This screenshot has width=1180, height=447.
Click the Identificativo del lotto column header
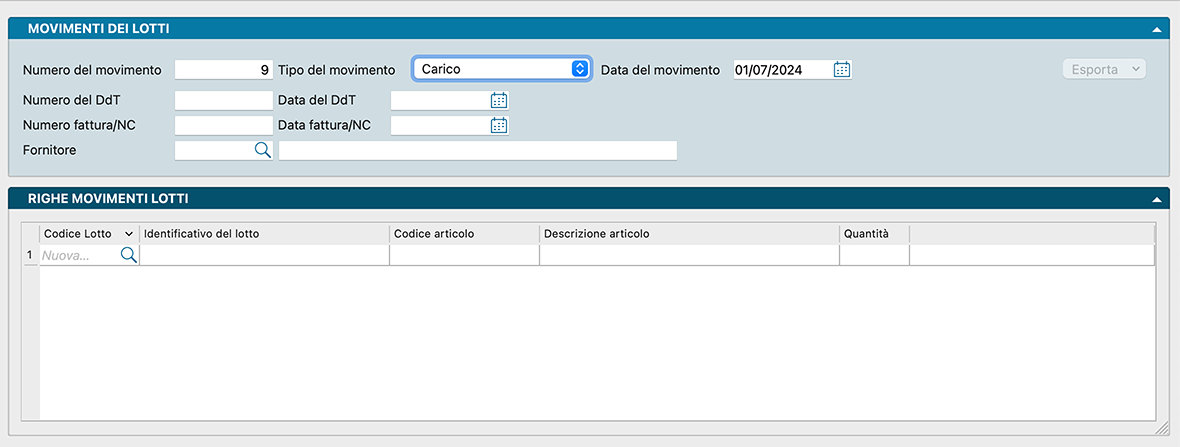264,234
